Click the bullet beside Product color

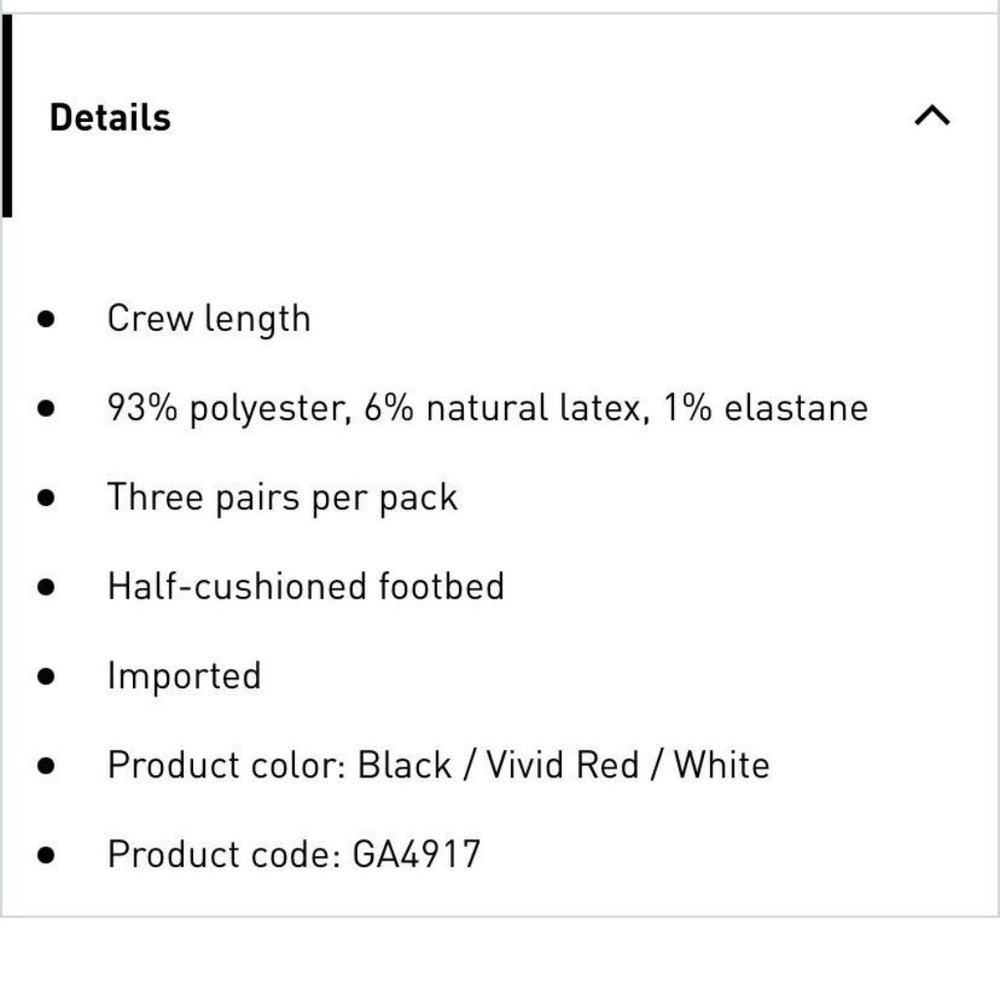point(45,765)
